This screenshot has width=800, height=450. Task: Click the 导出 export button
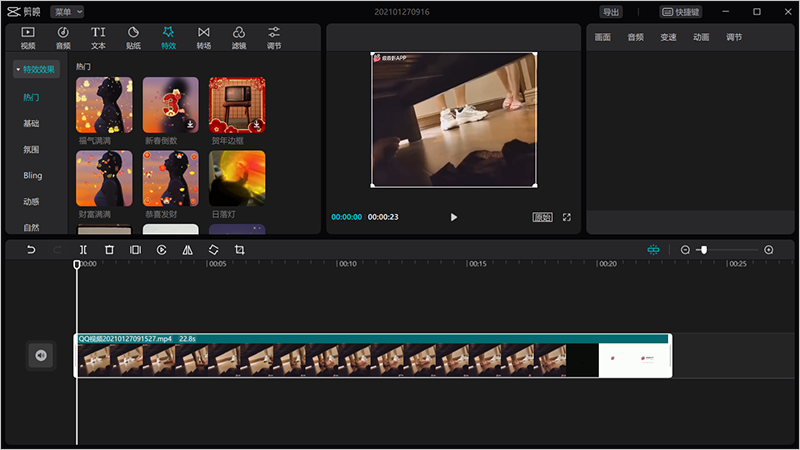[610, 12]
